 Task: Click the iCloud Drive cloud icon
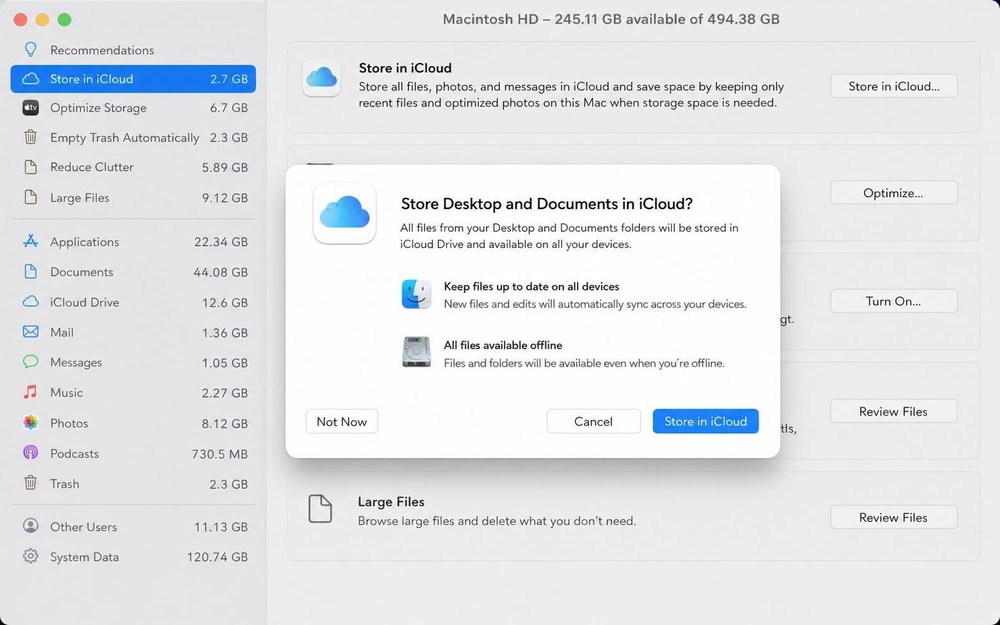point(31,302)
